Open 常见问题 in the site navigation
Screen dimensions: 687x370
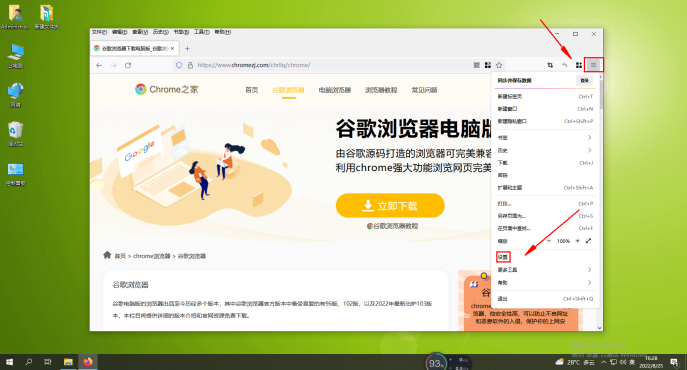[x=424, y=90]
